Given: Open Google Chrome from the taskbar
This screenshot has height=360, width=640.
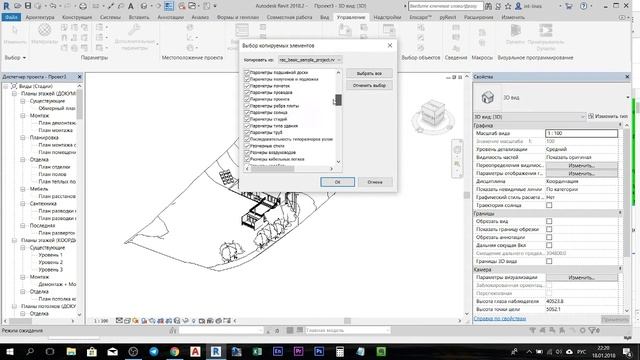Looking at the screenshot, I should (175, 351).
